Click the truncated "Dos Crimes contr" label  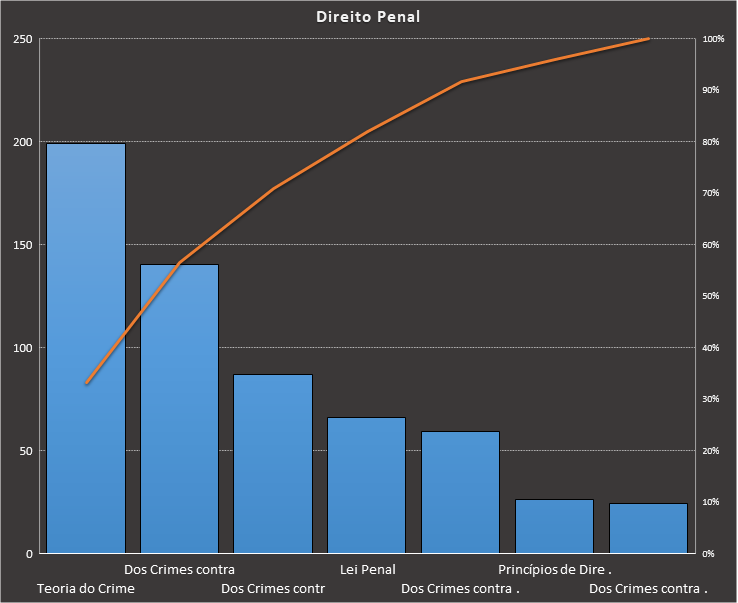[x=273, y=588]
